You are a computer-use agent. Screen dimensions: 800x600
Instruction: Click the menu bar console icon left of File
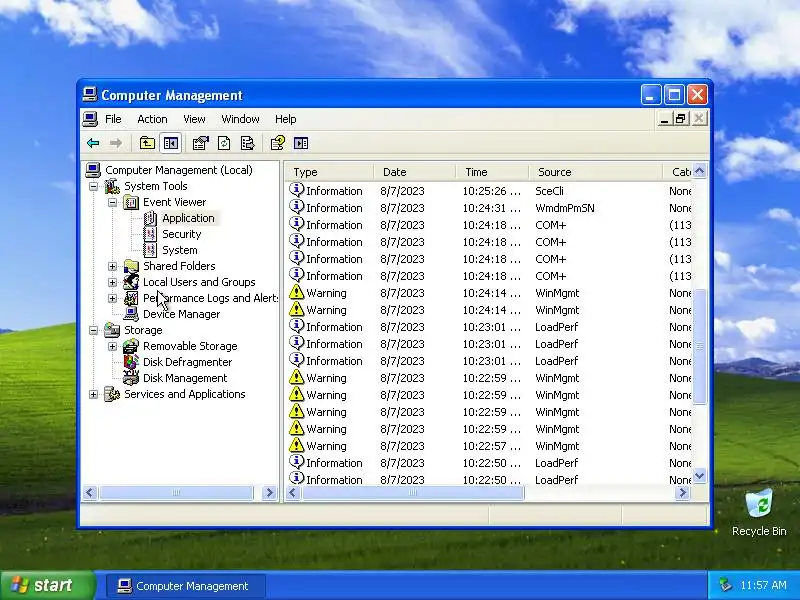click(x=90, y=119)
